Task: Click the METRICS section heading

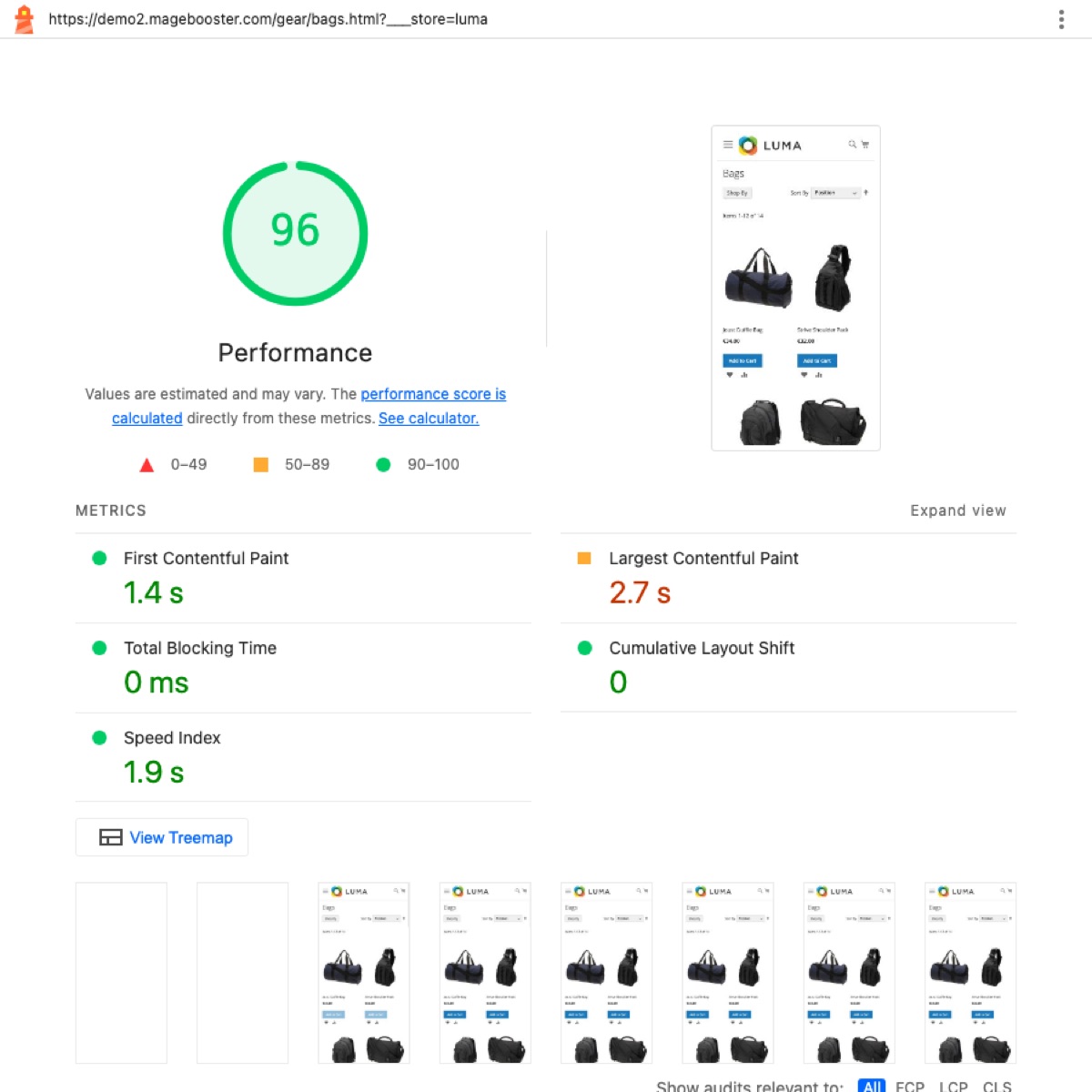Action: pyautogui.click(x=111, y=511)
